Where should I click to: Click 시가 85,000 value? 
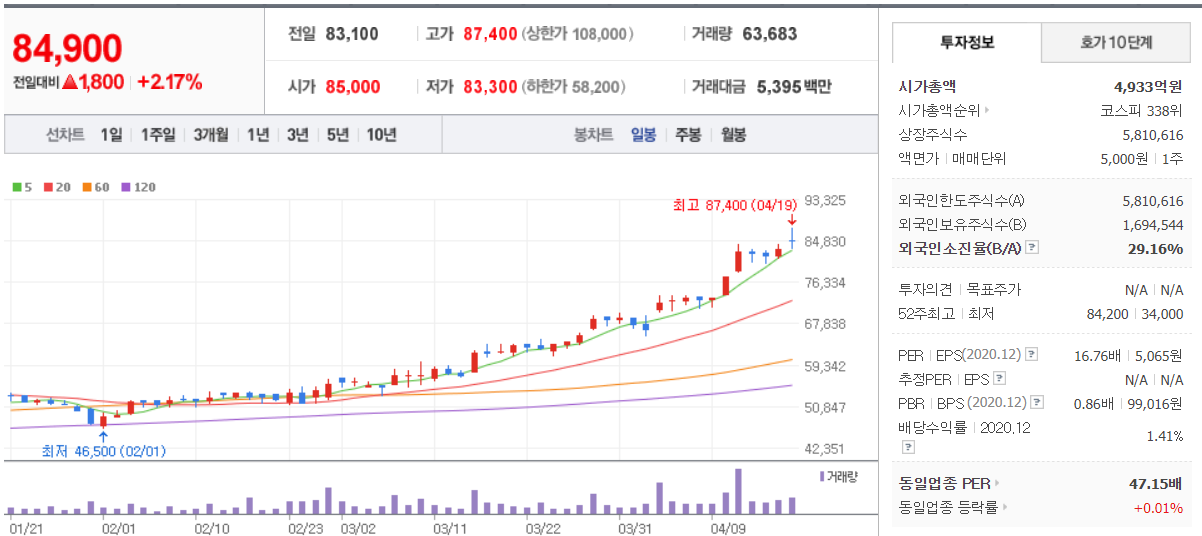tap(353, 87)
